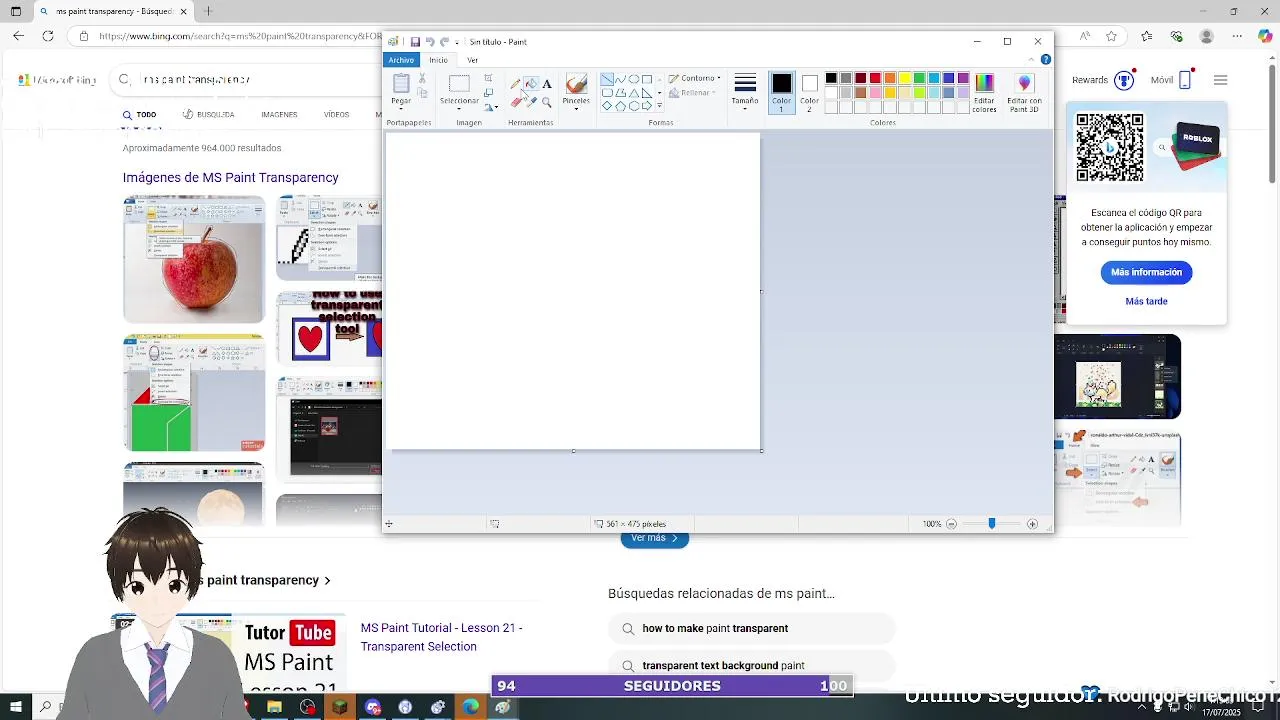Select the Oval shape in Formas

pyautogui.click(x=633, y=79)
